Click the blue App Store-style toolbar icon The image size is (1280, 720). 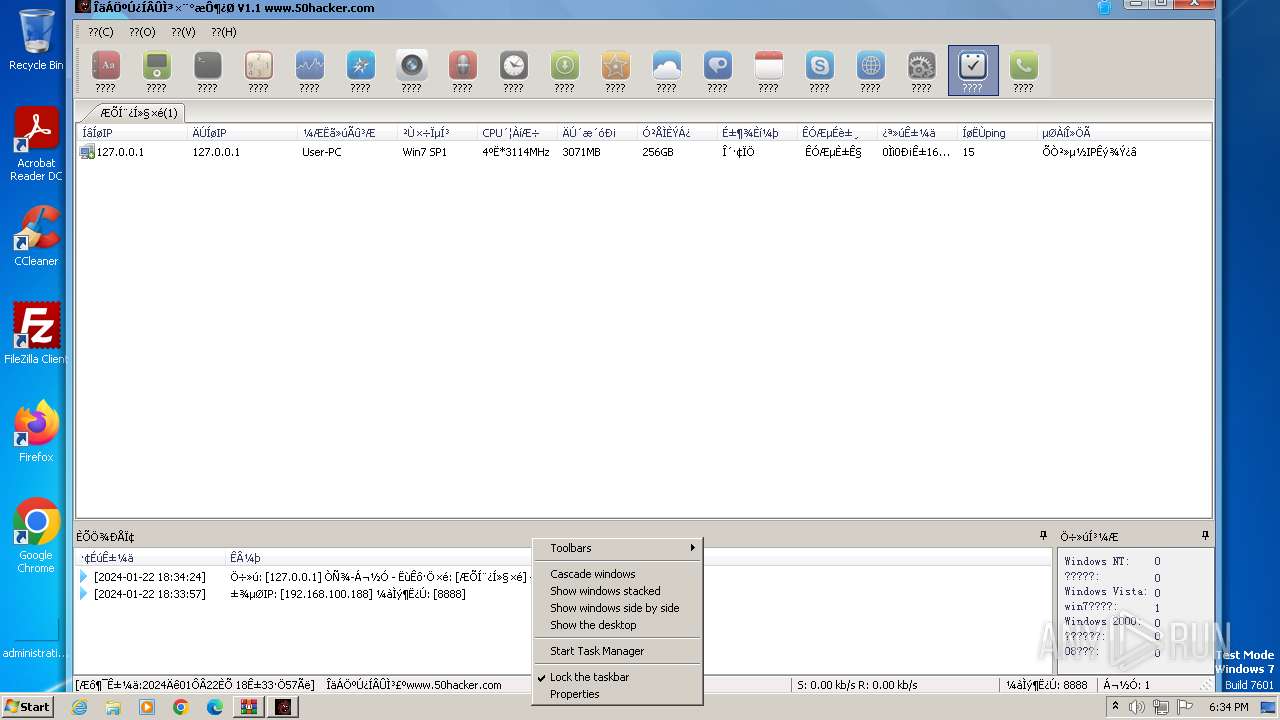click(360, 66)
